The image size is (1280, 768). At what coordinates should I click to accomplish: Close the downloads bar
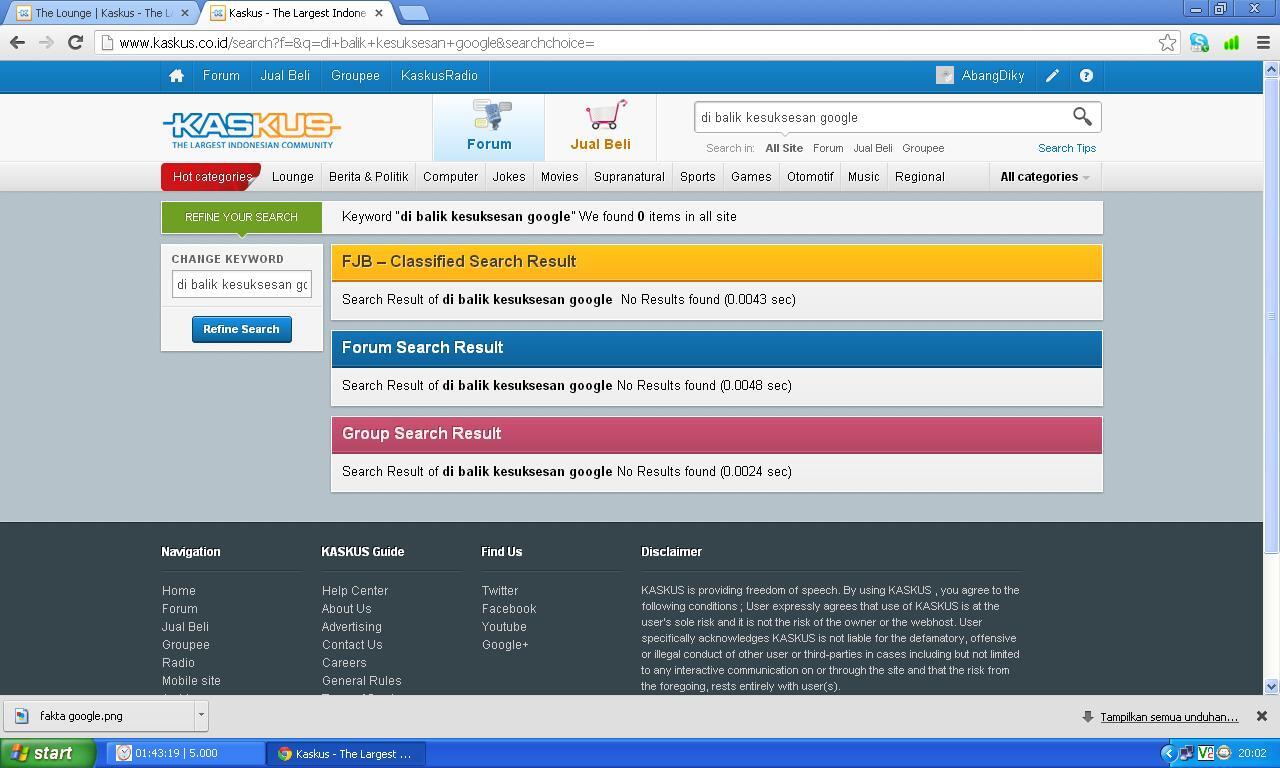pos(1261,716)
